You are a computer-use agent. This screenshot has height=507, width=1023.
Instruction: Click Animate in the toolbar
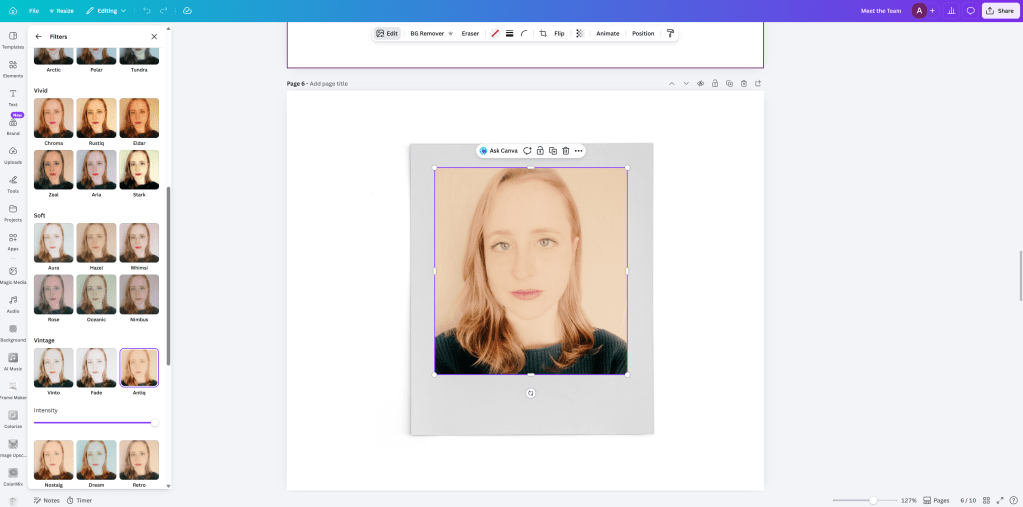point(607,33)
